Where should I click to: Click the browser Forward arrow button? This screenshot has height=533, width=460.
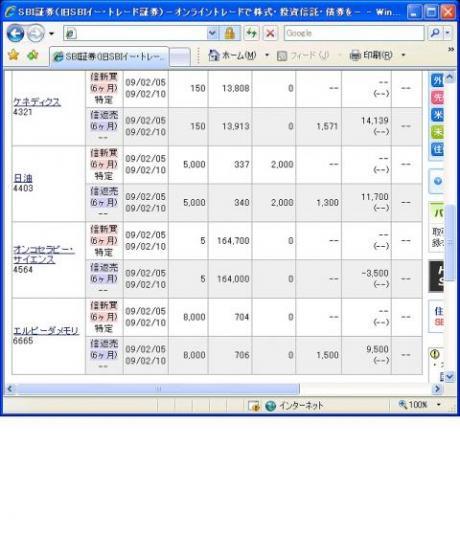36,33
